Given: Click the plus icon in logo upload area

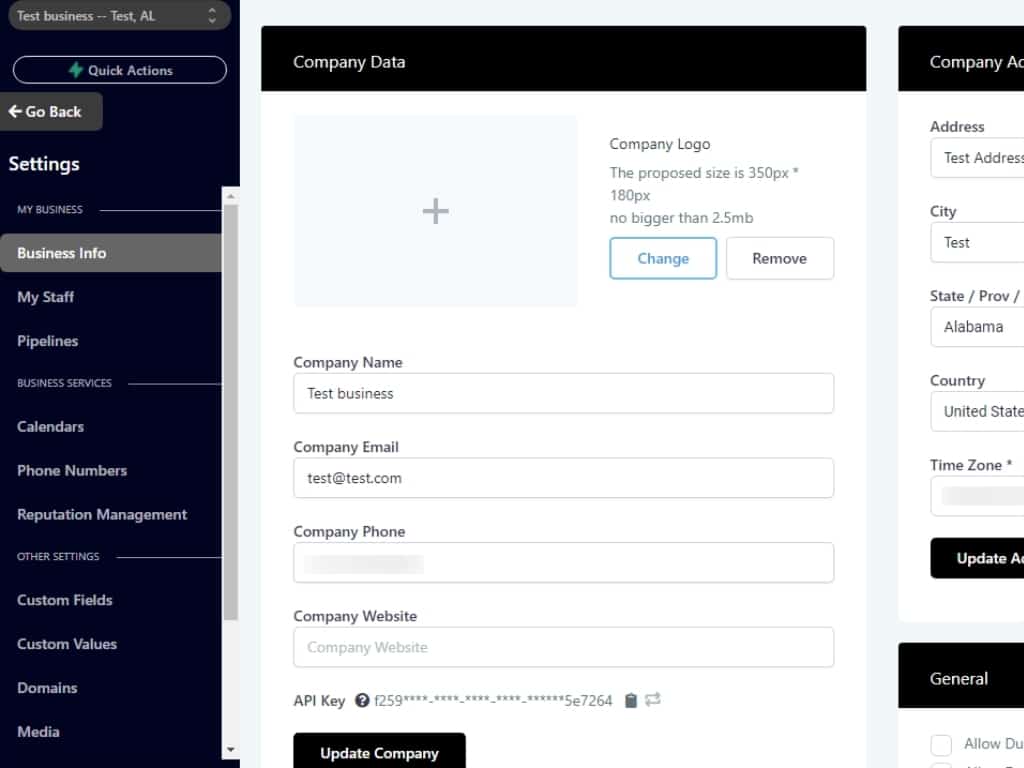Looking at the screenshot, I should [x=435, y=211].
